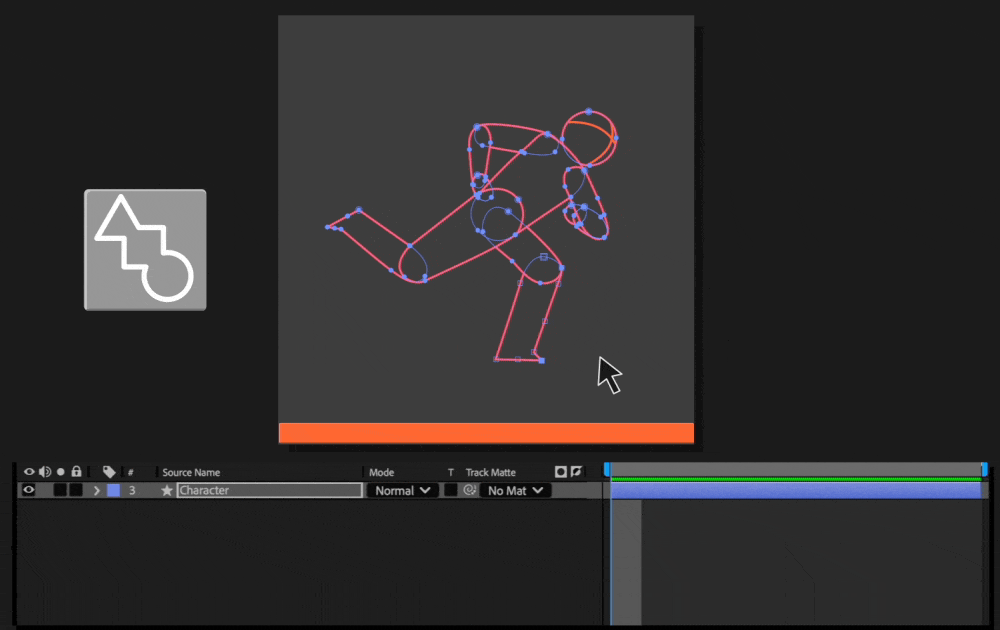Click the Solo dot column header icon
This screenshot has height=630, width=1000.
point(61,472)
